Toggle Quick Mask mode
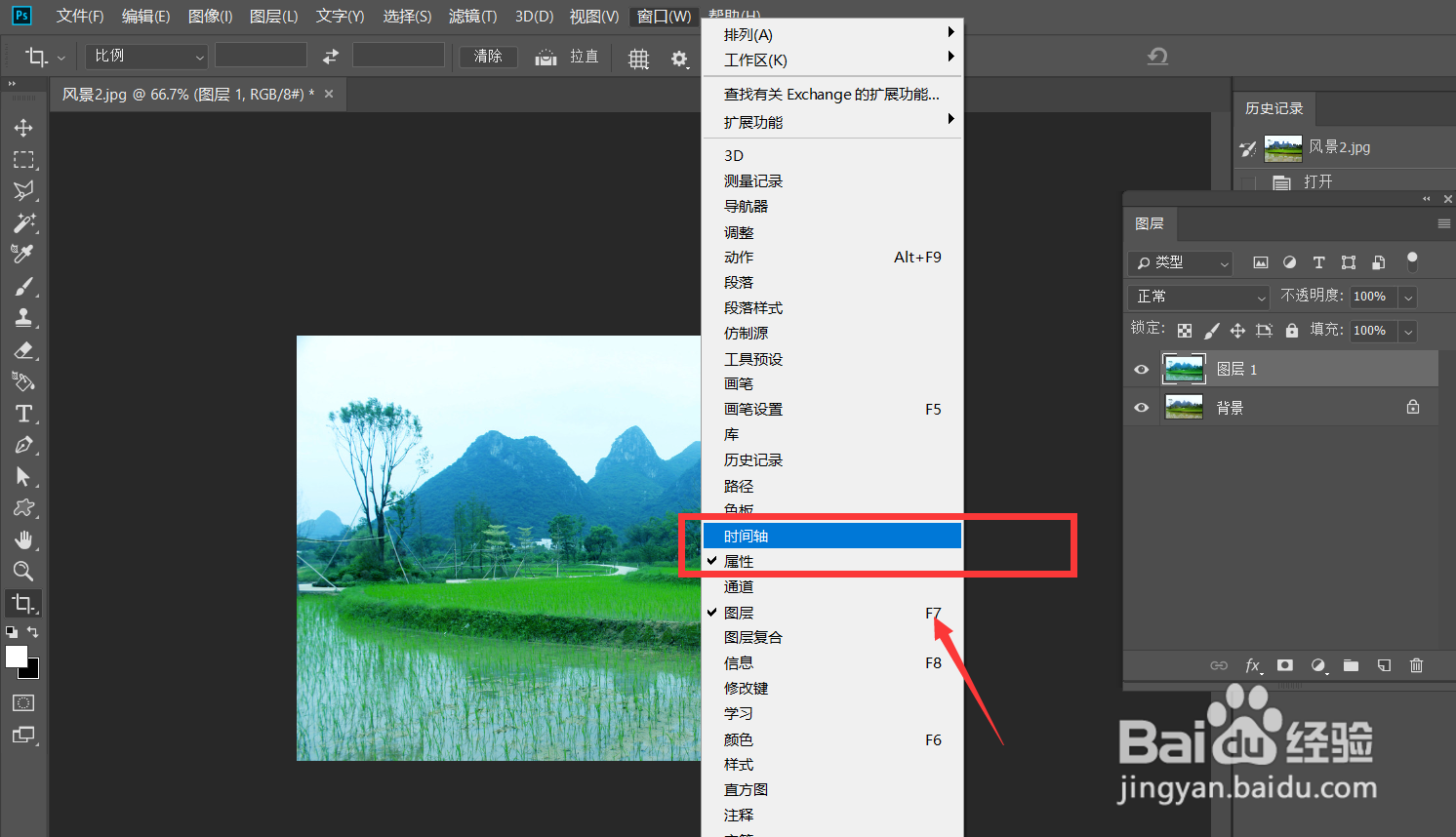 [23, 702]
